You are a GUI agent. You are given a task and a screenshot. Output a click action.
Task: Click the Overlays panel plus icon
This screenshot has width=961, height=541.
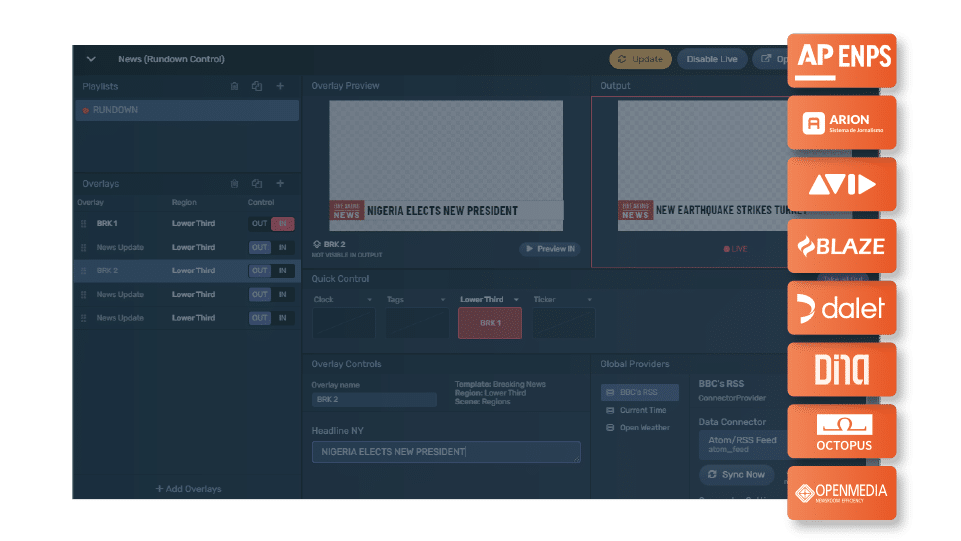pyautogui.click(x=281, y=184)
